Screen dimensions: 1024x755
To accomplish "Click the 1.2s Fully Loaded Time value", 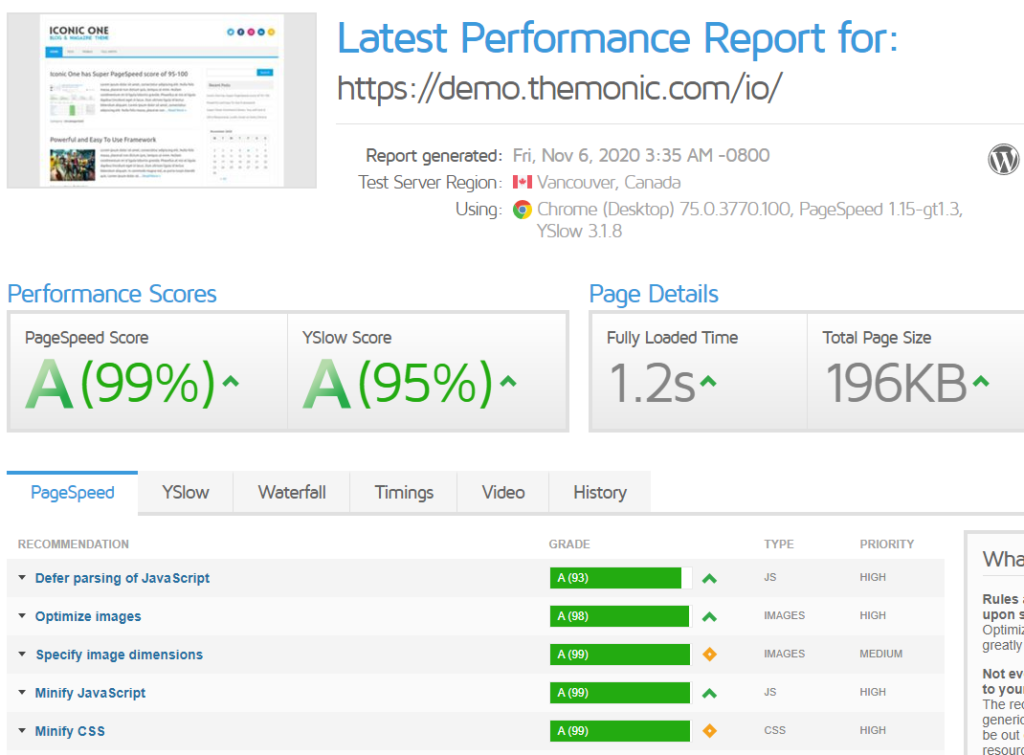I will [652, 383].
